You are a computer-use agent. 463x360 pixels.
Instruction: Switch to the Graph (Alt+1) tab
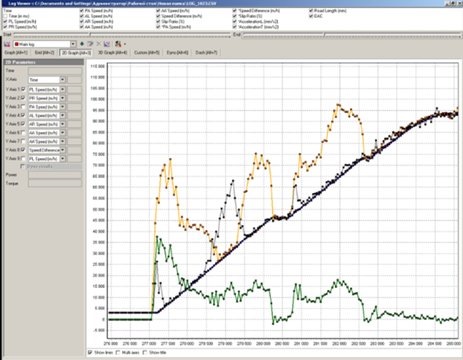16,53
